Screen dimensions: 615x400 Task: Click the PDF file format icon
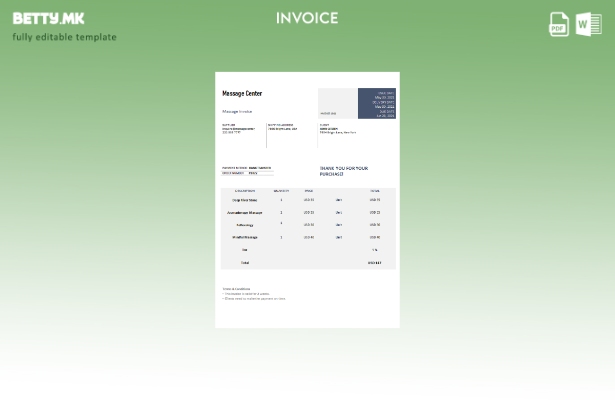tap(559, 24)
